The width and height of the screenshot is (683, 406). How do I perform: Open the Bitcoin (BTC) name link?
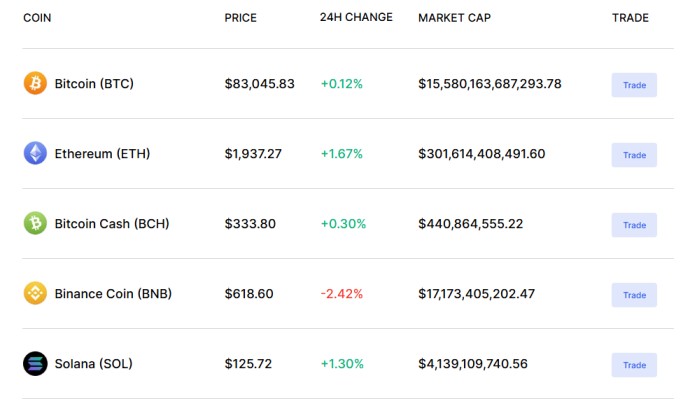coord(94,84)
